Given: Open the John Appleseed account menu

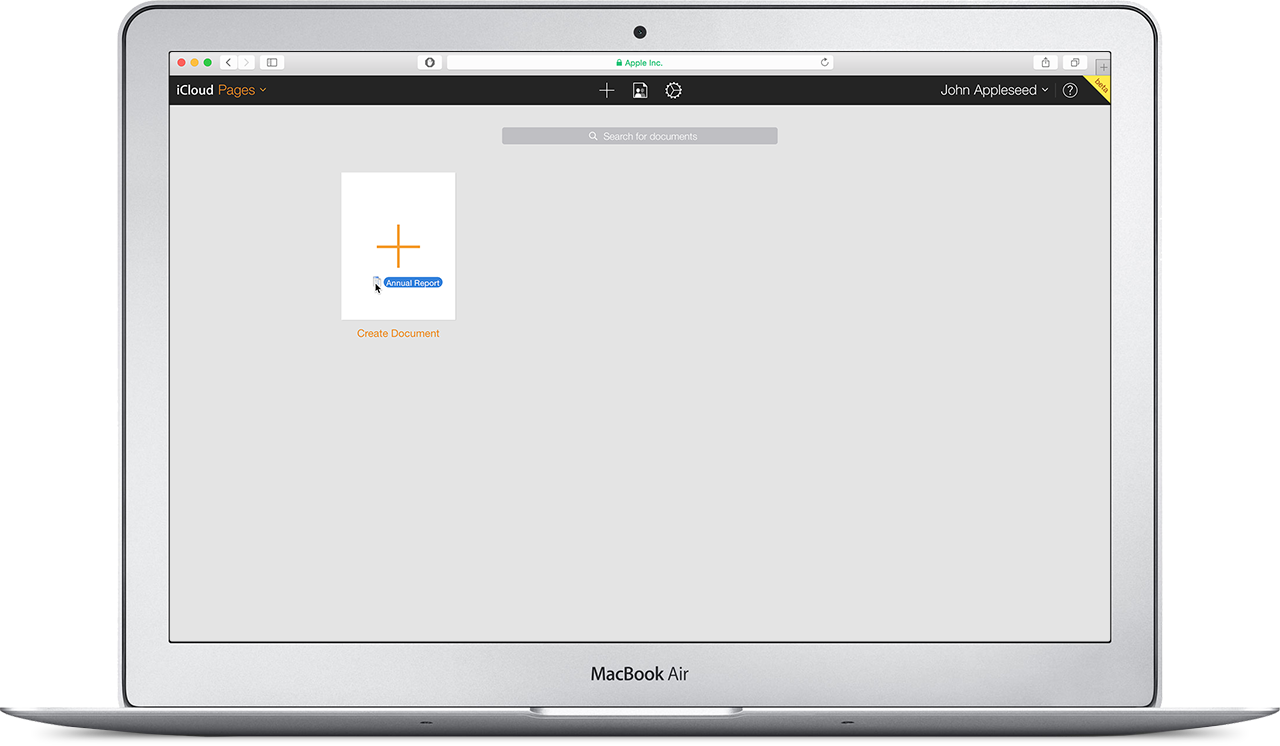Looking at the screenshot, I should tap(994, 90).
